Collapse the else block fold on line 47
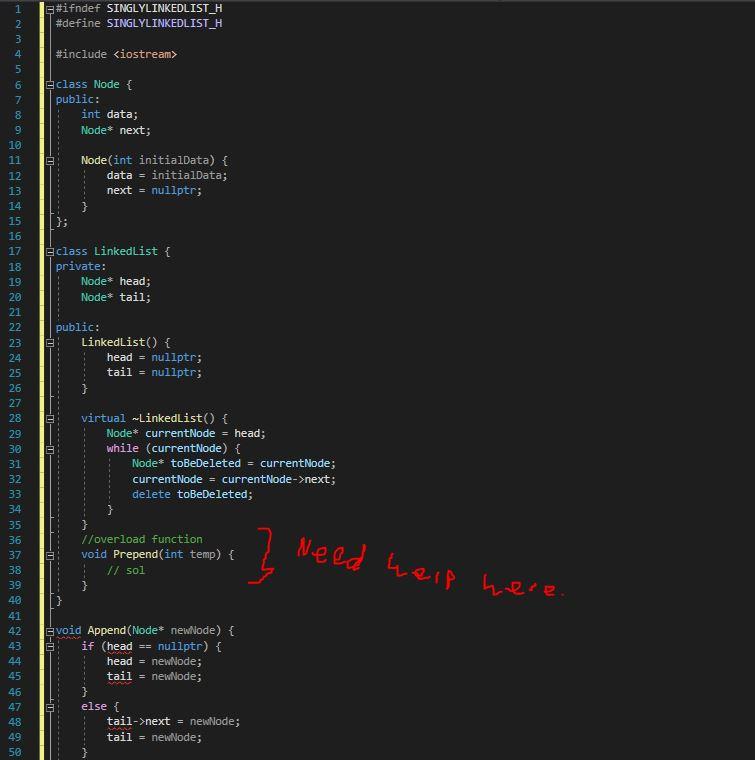Image resolution: width=755 pixels, height=760 pixels. [x=50, y=707]
